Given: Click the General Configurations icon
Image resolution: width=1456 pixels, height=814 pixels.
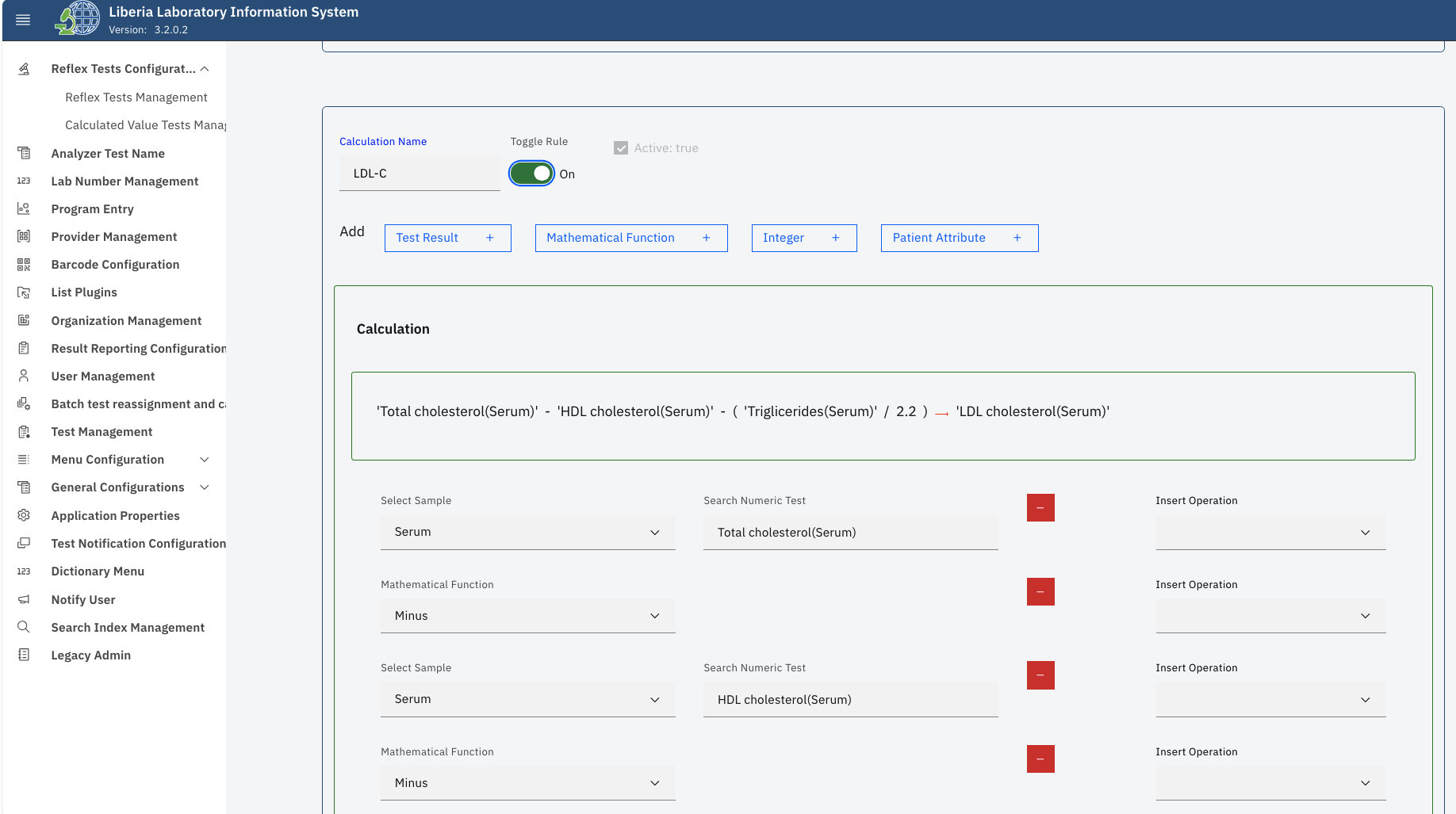Looking at the screenshot, I should (x=24, y=487).
